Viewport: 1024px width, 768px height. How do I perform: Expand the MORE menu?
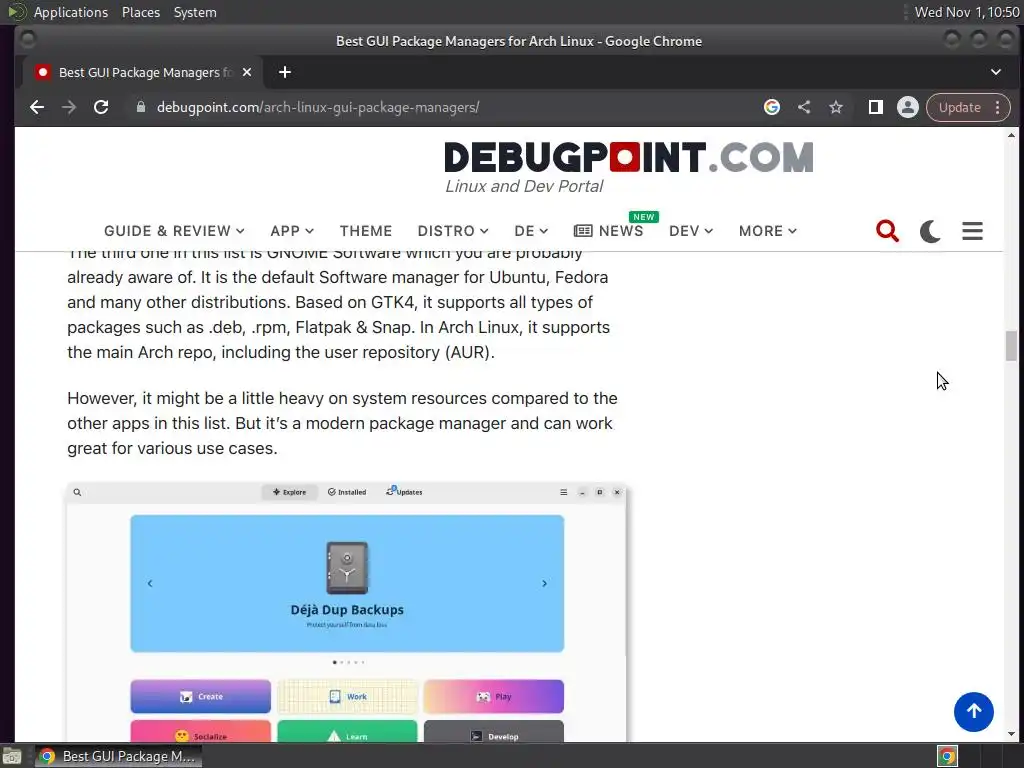[x=768, y=231]
